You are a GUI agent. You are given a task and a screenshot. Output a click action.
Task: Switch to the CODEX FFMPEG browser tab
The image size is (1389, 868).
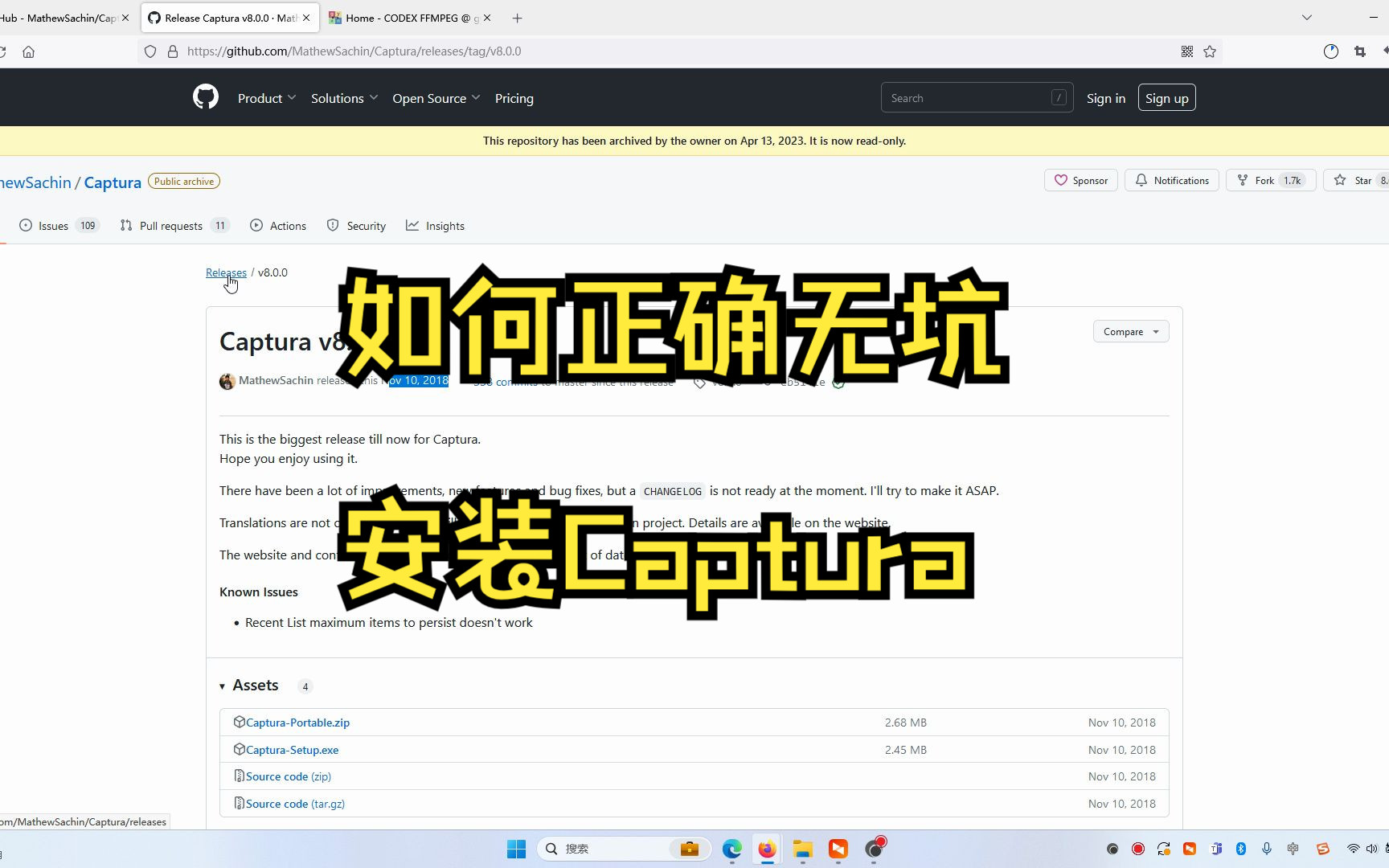point(402,18)
